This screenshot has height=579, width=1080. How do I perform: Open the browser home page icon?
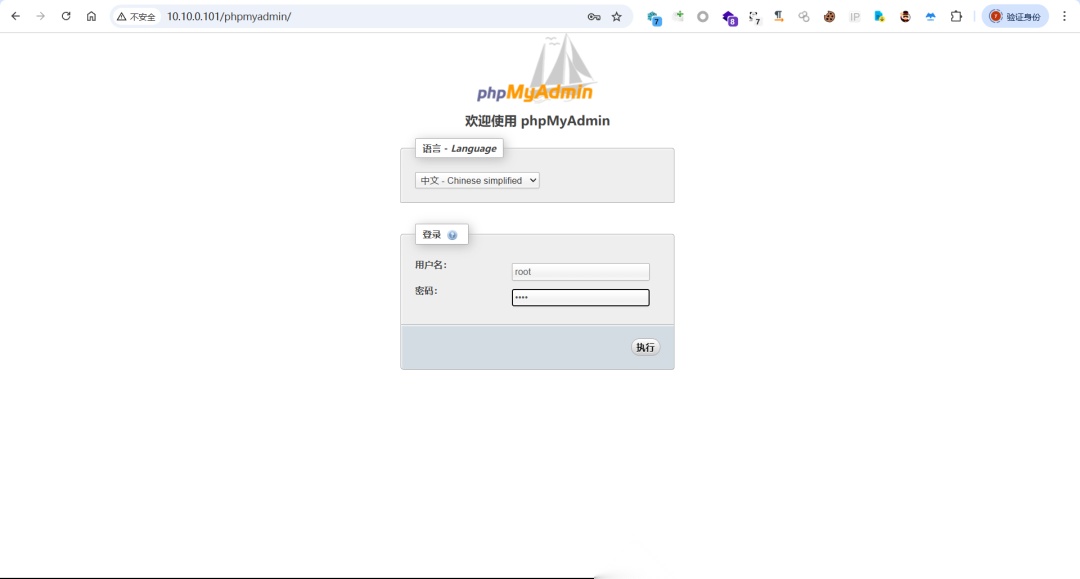[91, 17]
